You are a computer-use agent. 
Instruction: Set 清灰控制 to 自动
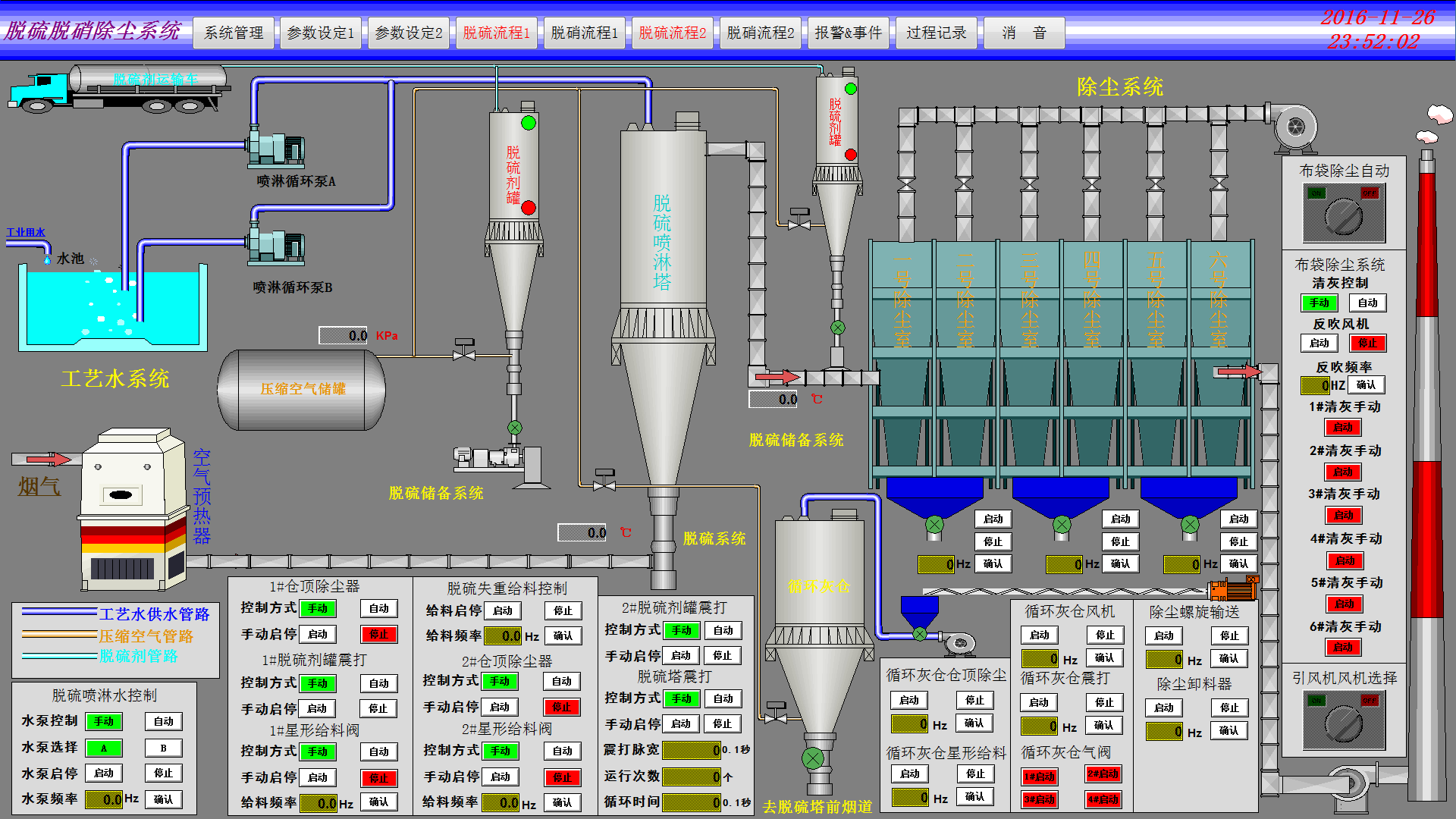click(1367, 303)
